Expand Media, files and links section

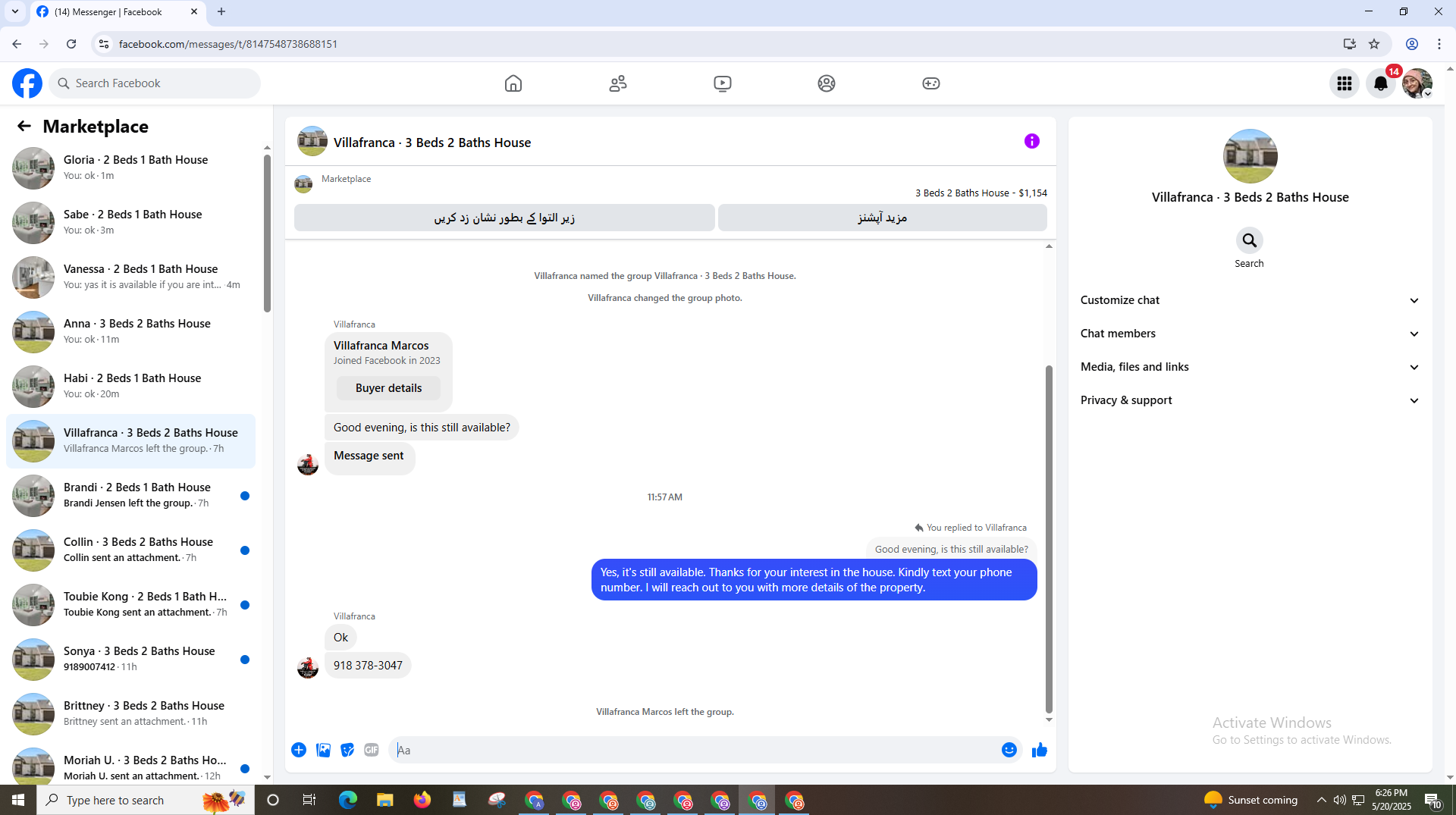point(1250,367)
